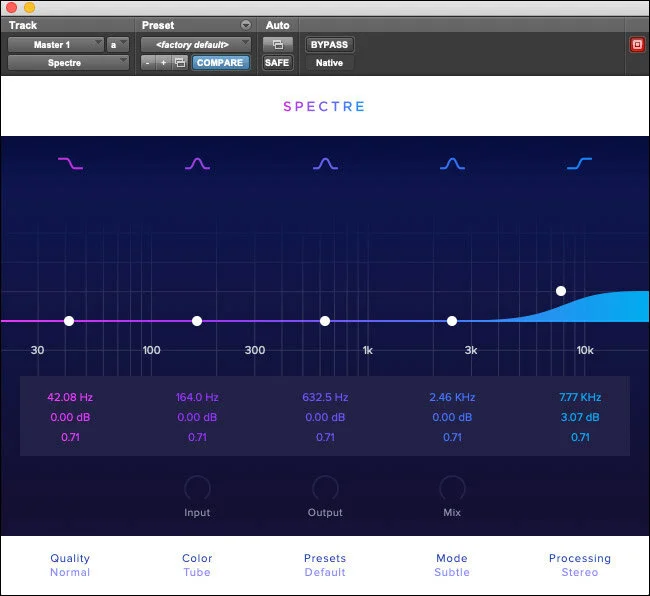Select the 2.46 KHz band bell icon
This screenshot has height=596, width=650.
point(452,164)
